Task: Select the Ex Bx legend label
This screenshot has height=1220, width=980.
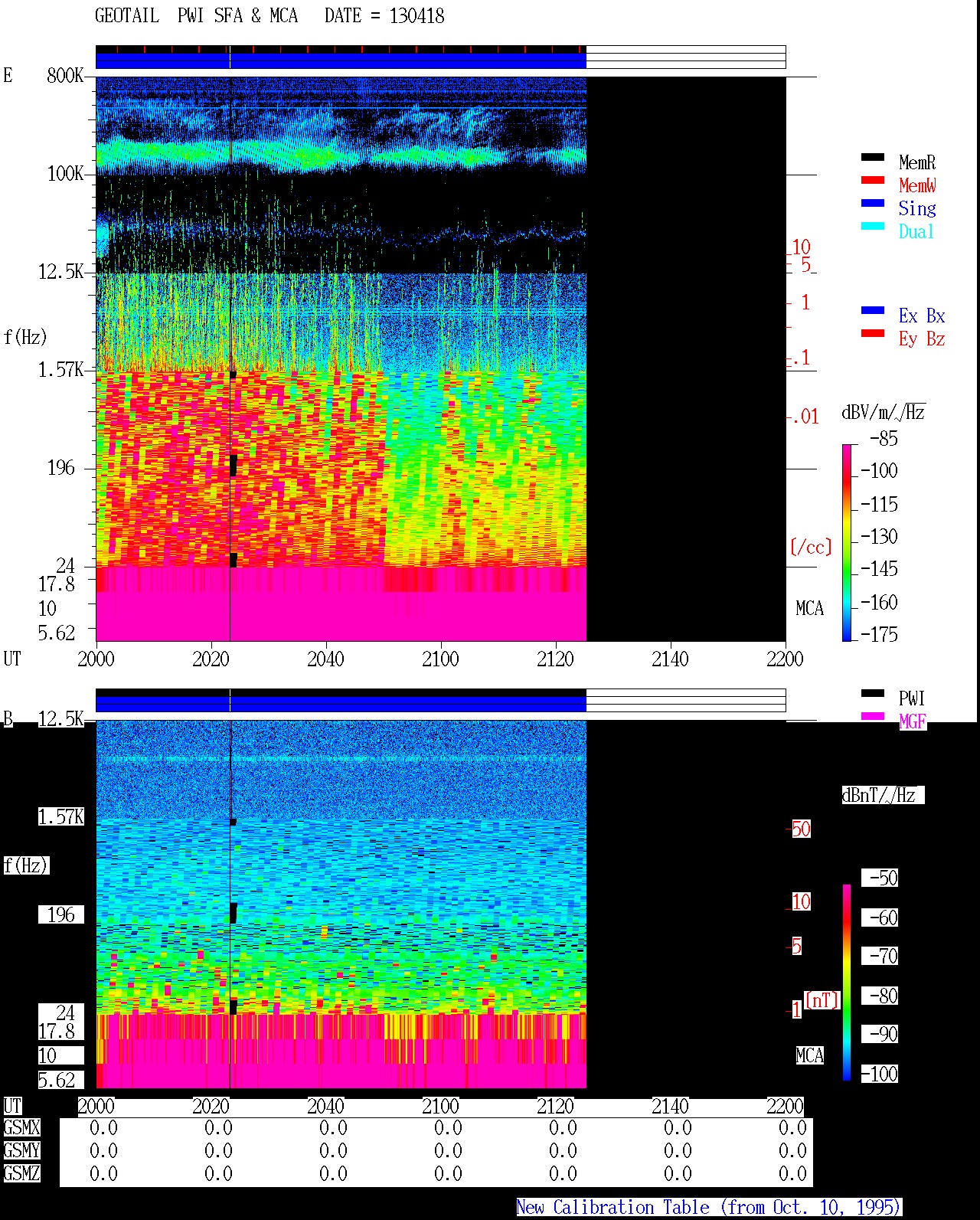Action: (x=922, y=316)
